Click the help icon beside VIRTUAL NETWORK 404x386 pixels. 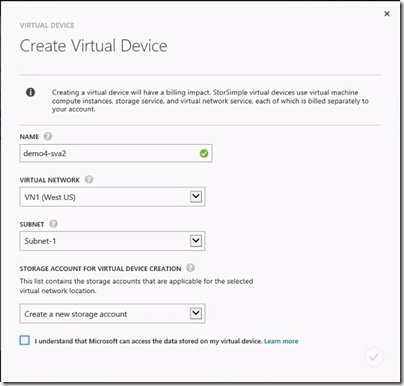click(89, 180)
